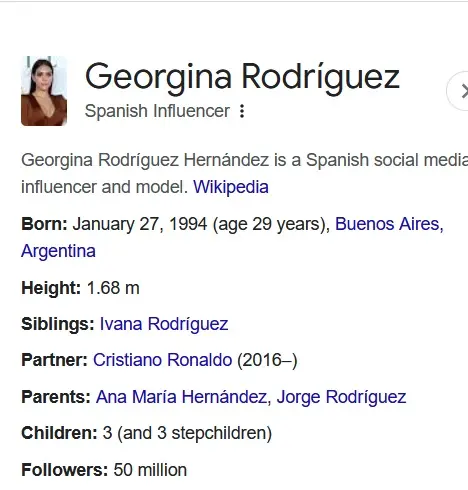Select the Born field label
This screenshot has height=490, width=468.
pyautogui.click(x=44, y=224)
